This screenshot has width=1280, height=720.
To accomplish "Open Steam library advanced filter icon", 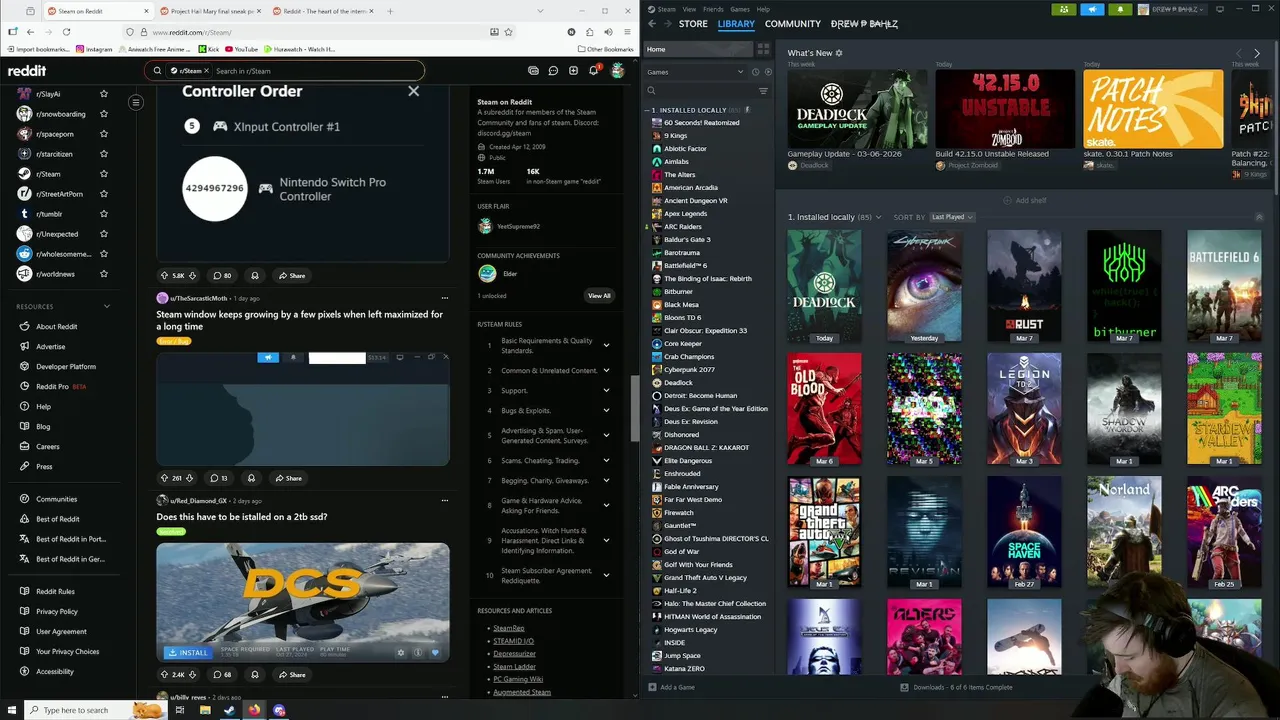I will point(763,91).
